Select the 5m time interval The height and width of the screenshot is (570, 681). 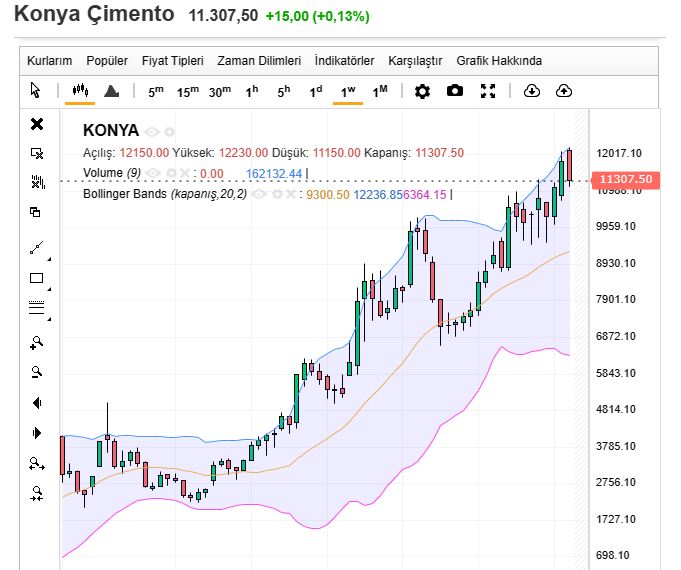point(156,91)
